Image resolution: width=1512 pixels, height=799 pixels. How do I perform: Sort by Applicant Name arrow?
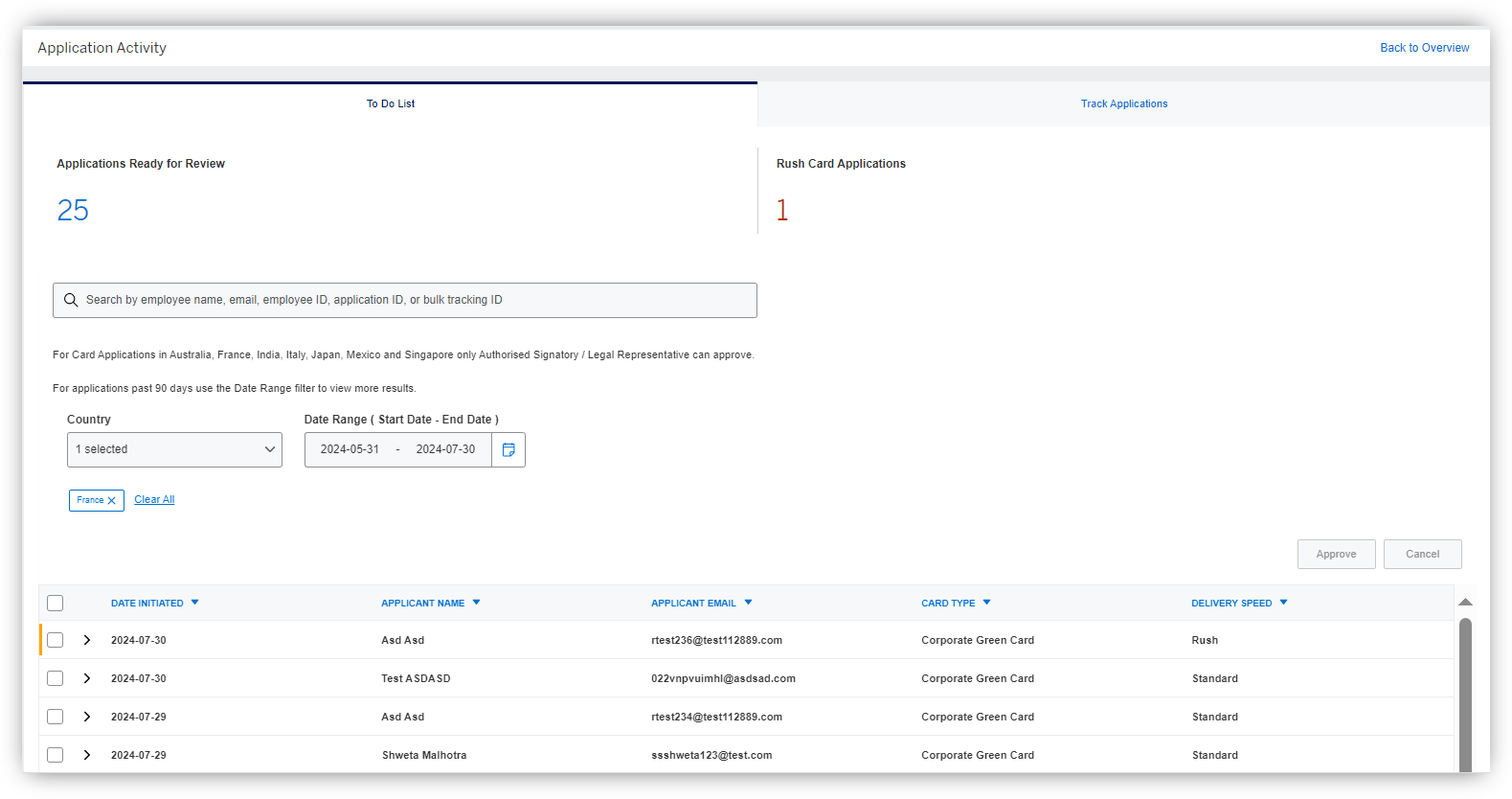pos(476,603)
